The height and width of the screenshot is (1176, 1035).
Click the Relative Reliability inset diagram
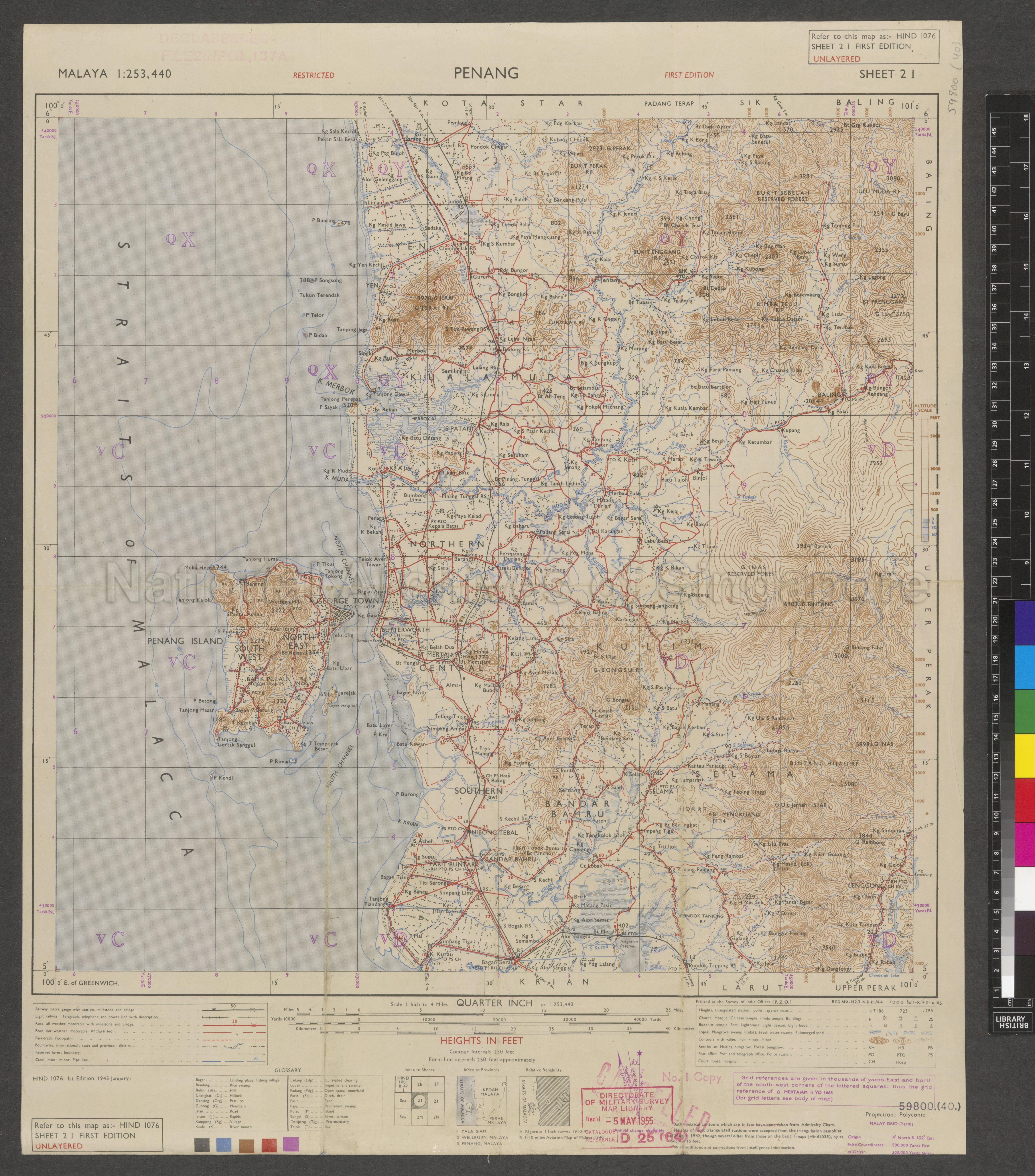544,1101
